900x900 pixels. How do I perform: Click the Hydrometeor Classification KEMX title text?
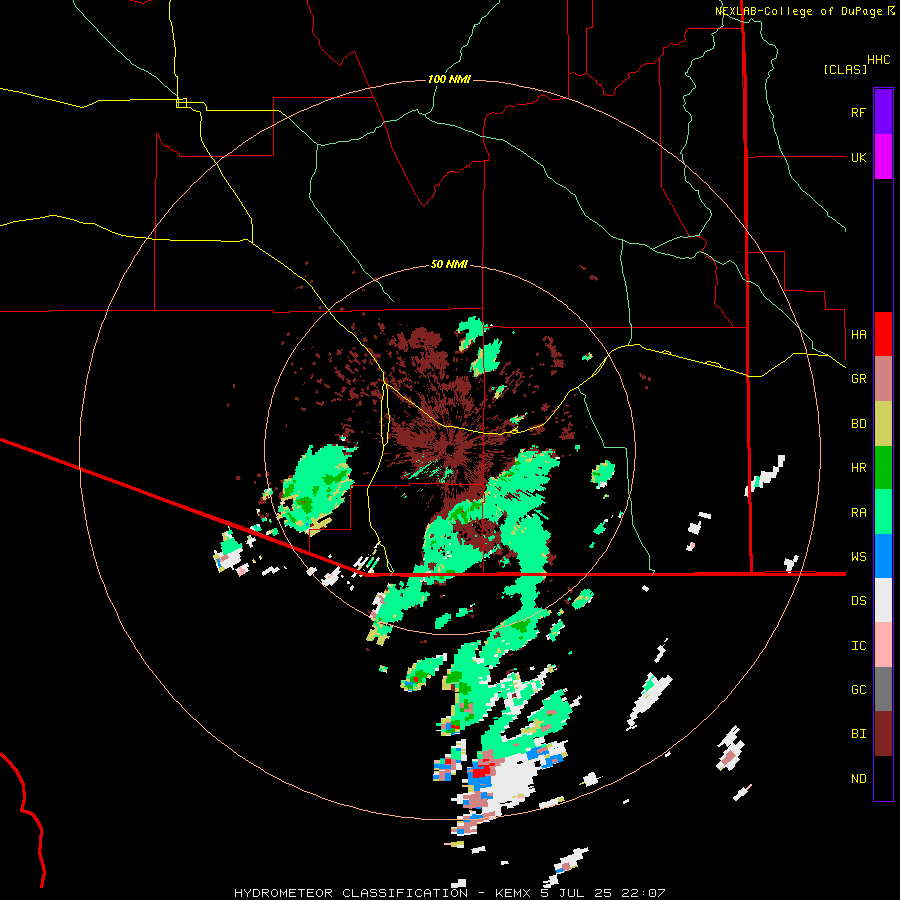click(x=449, y=893)
